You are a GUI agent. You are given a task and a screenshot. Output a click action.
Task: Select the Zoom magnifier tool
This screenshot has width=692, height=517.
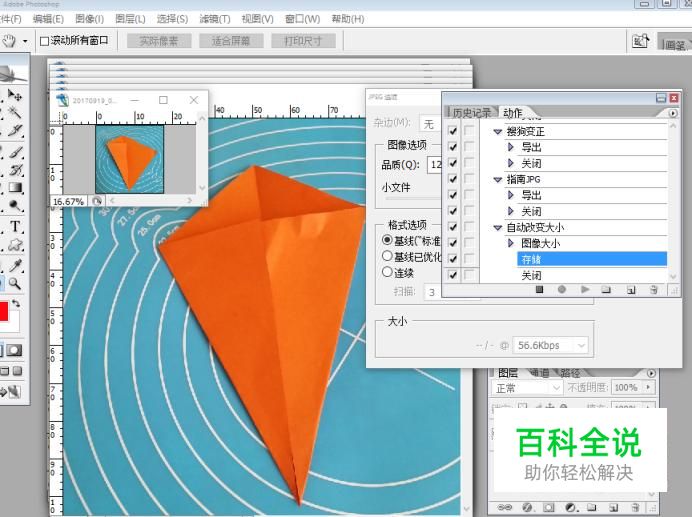point(15,283)
